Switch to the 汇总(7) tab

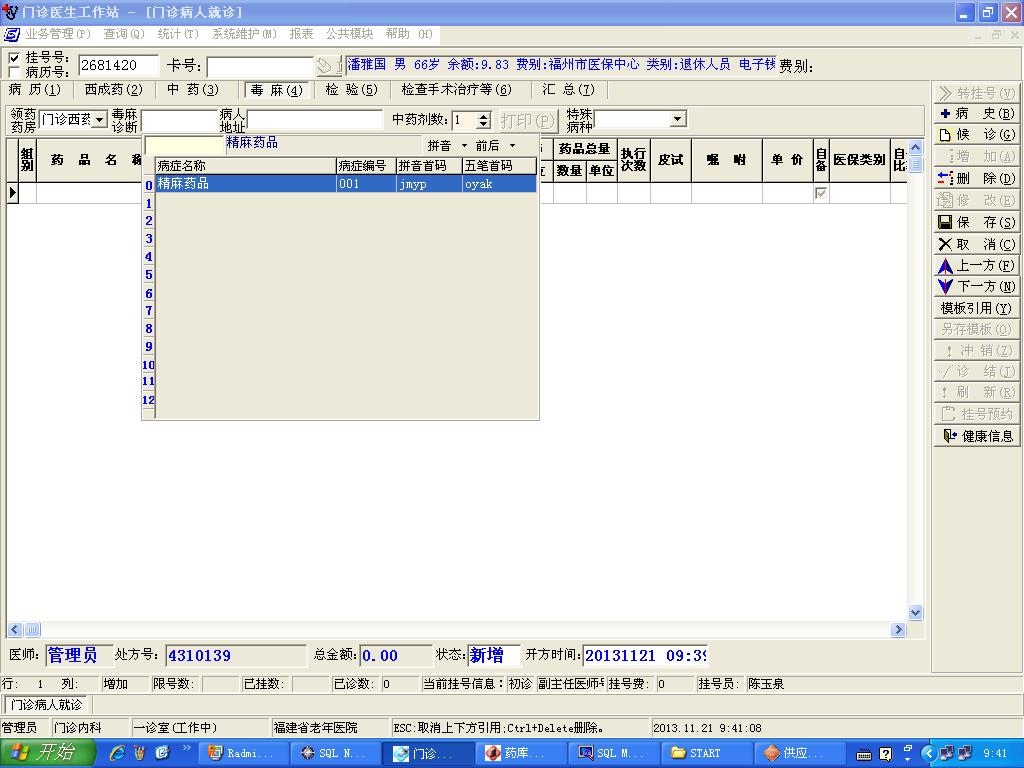pyautogui.click(x=568, y=89)
